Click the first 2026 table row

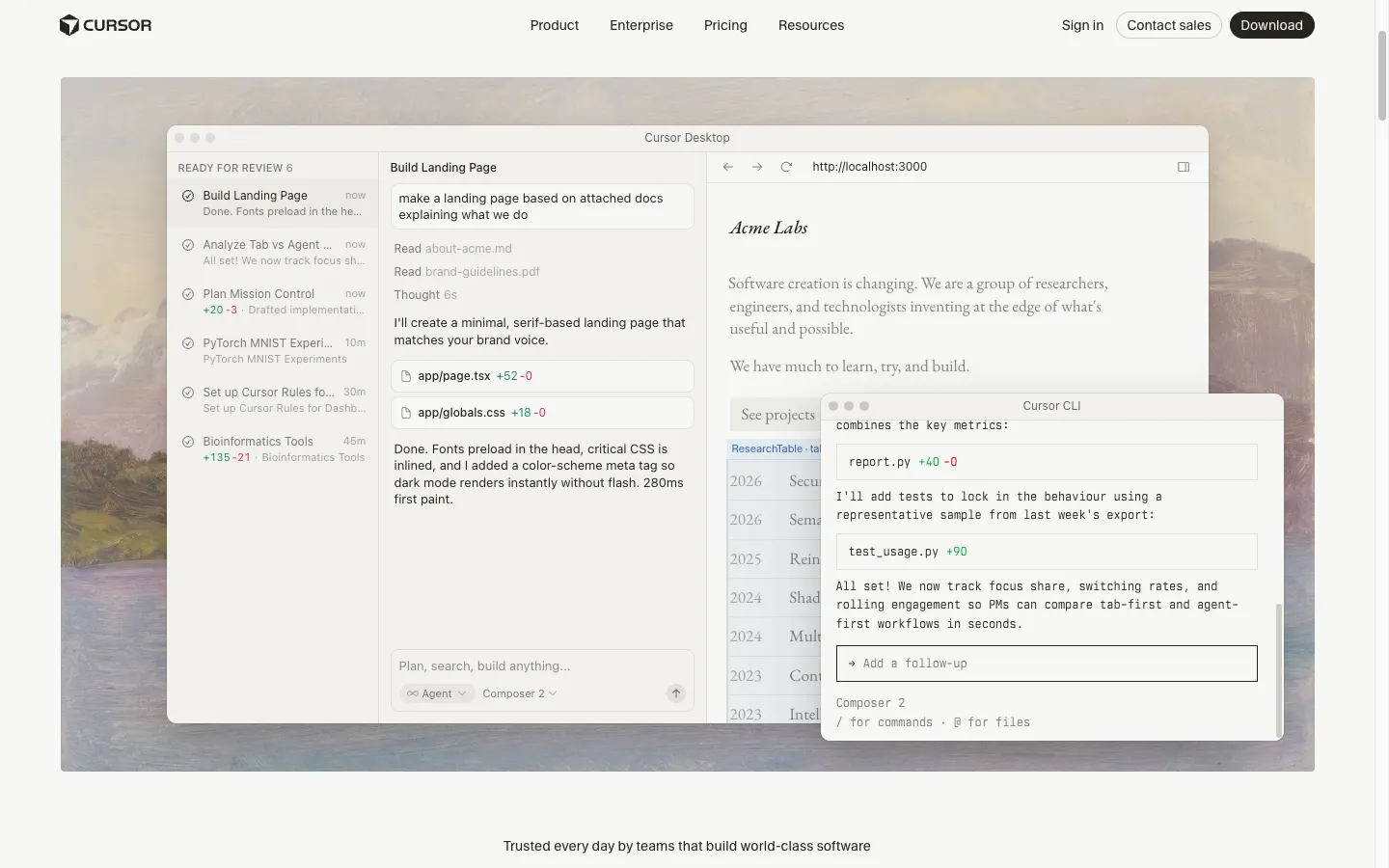[774, 481]
